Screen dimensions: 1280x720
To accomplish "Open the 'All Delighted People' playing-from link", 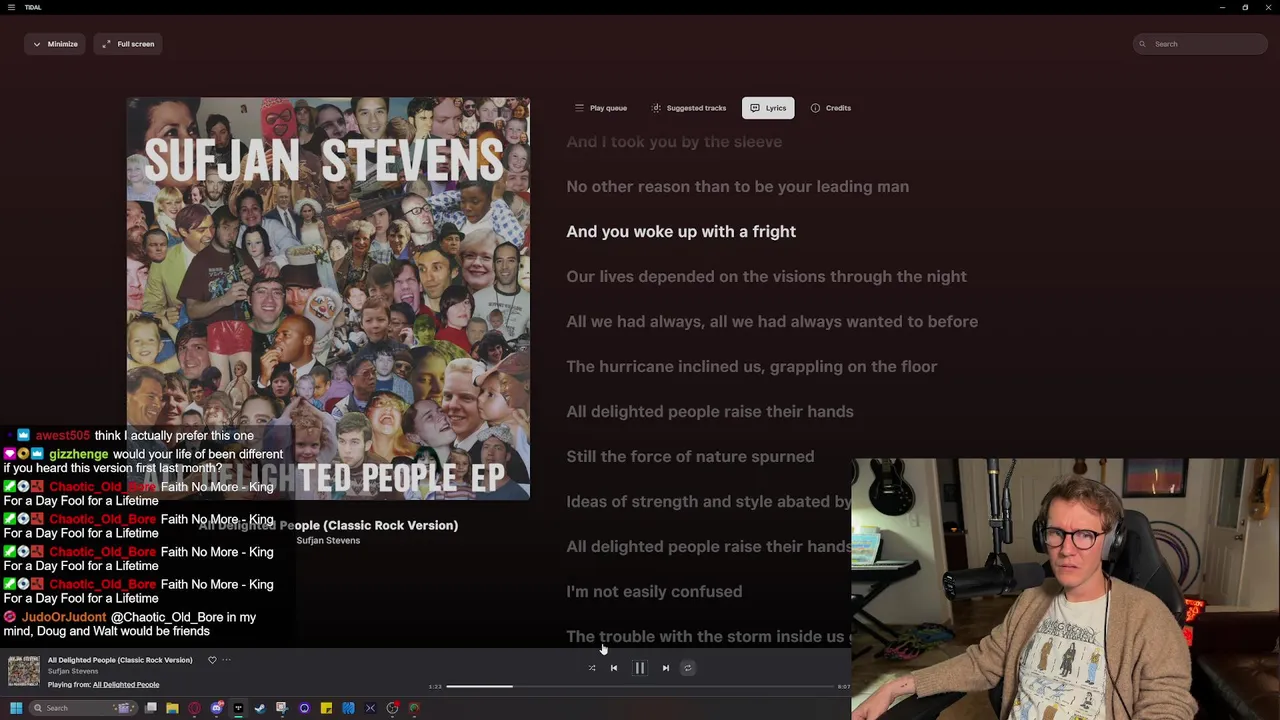I will tap(126, 685).
